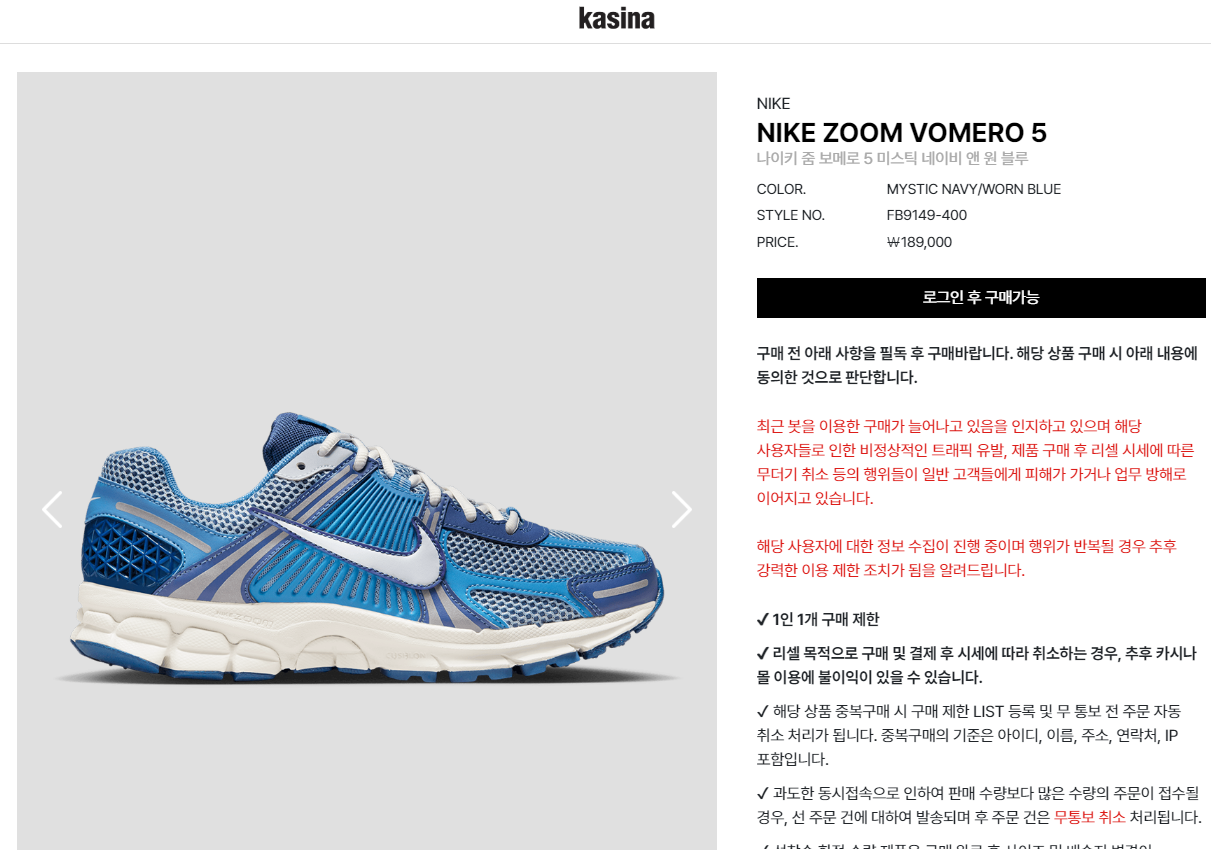
Task: Click the bold 구매 전 아래 사항을 notice heading
Action: pyautogui.click(x=978, y=365)
